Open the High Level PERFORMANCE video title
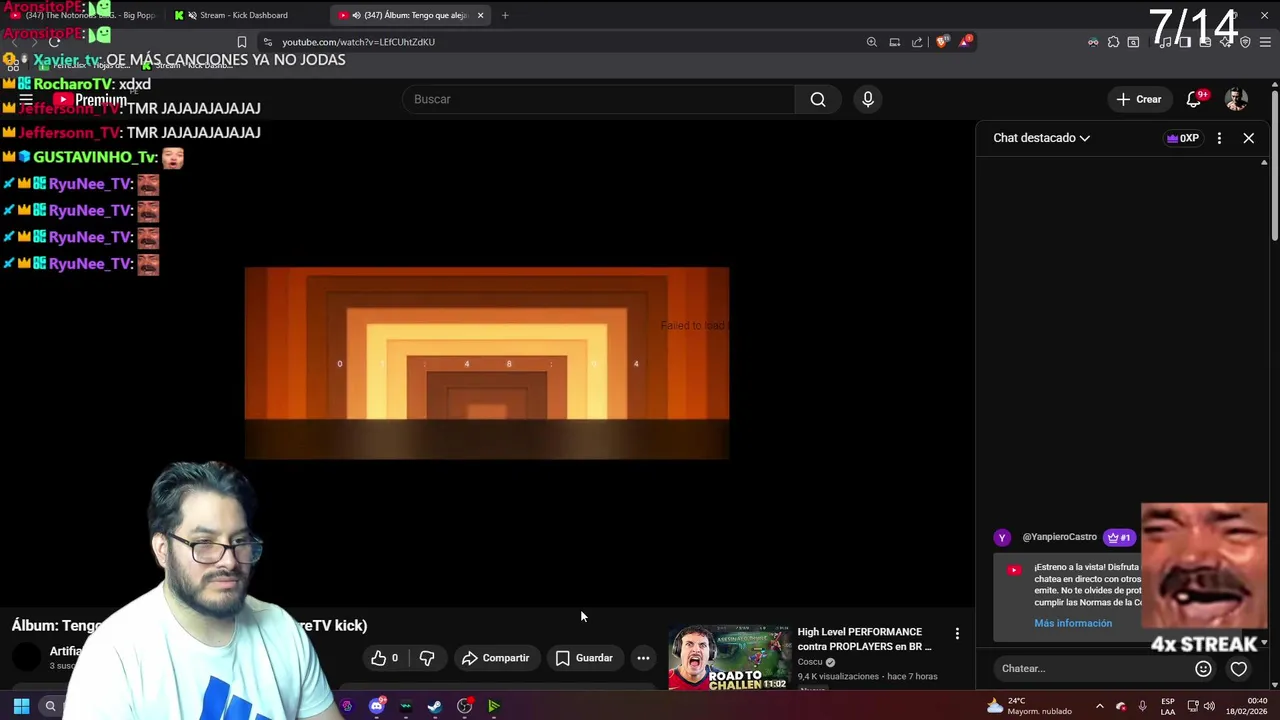1280x720 pixels. pyautogui.click(x=864, y=639)
